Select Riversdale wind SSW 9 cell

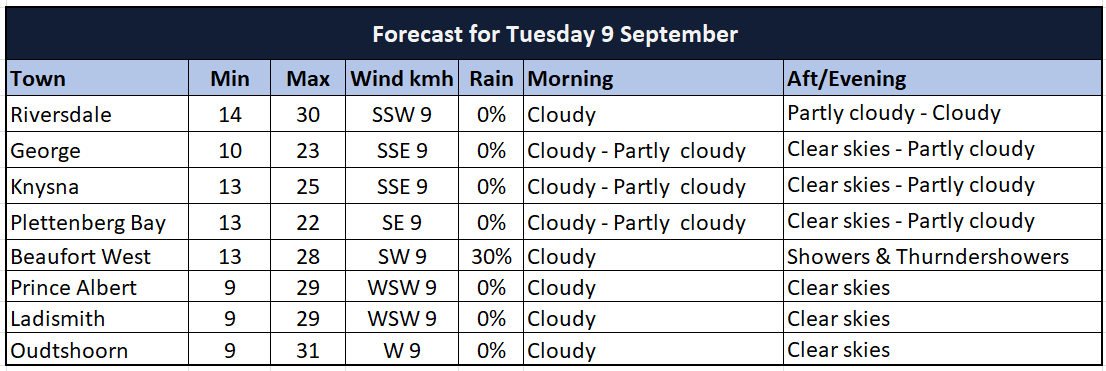[401, 114]
